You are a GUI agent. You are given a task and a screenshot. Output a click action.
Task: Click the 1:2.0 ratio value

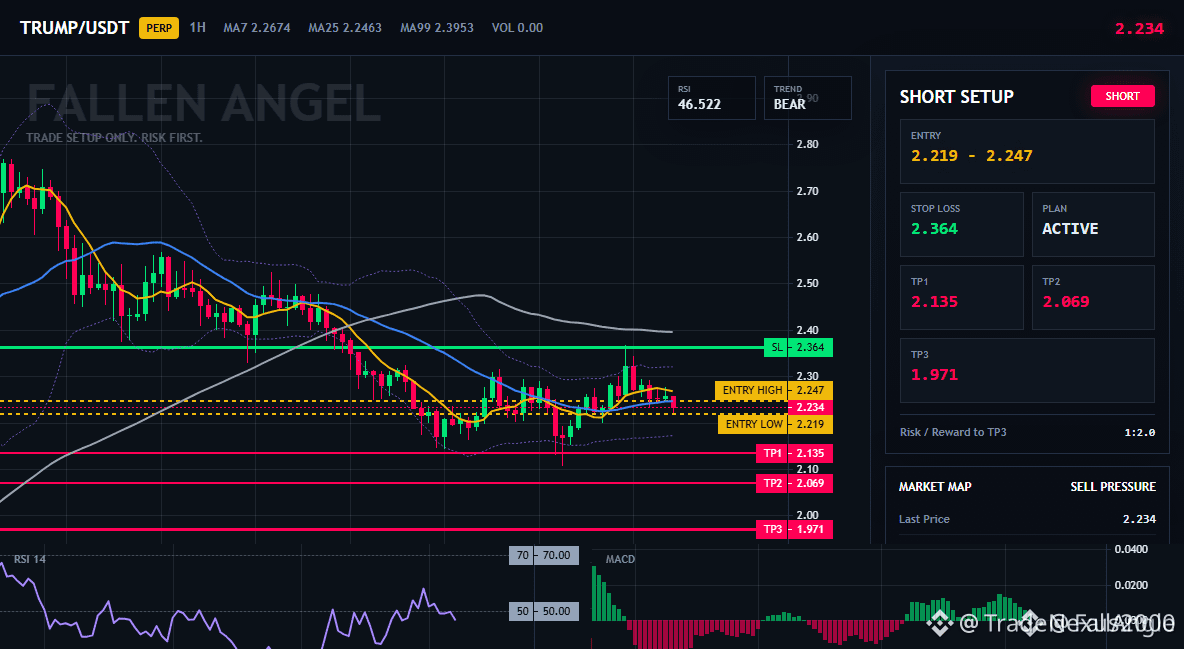1139,433
